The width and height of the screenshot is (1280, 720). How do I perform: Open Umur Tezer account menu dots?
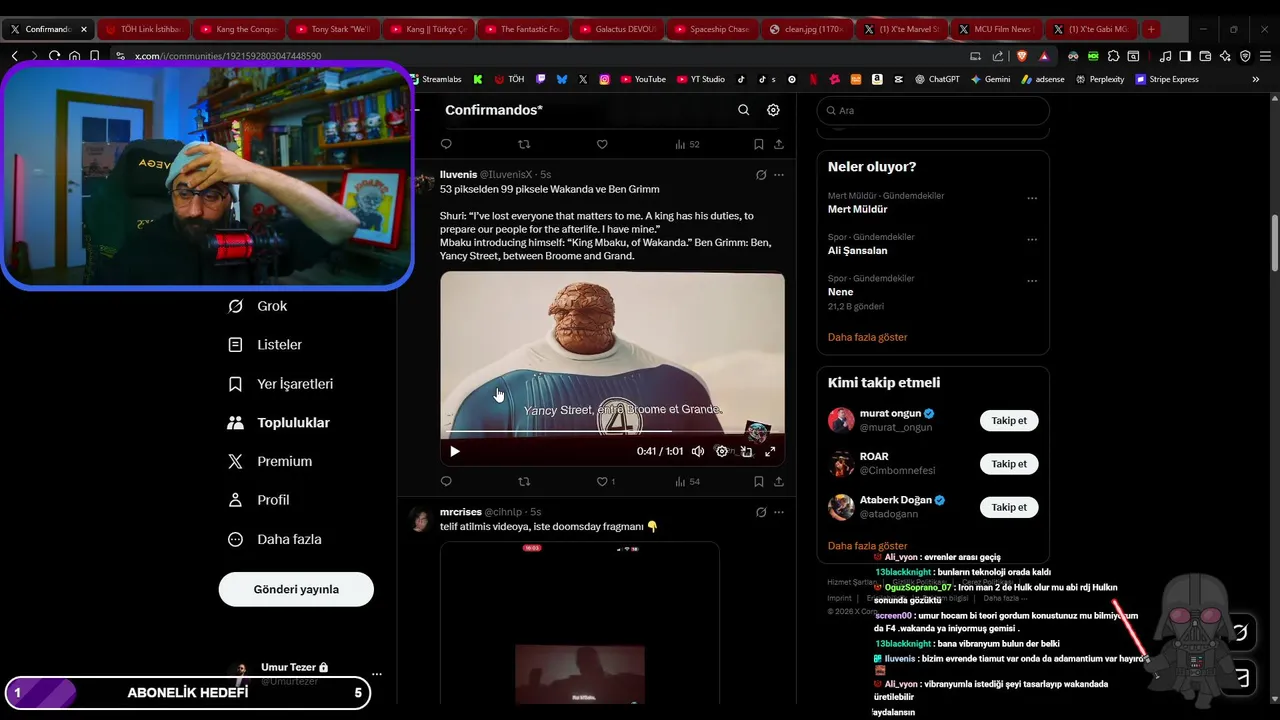tap(377, 674)
